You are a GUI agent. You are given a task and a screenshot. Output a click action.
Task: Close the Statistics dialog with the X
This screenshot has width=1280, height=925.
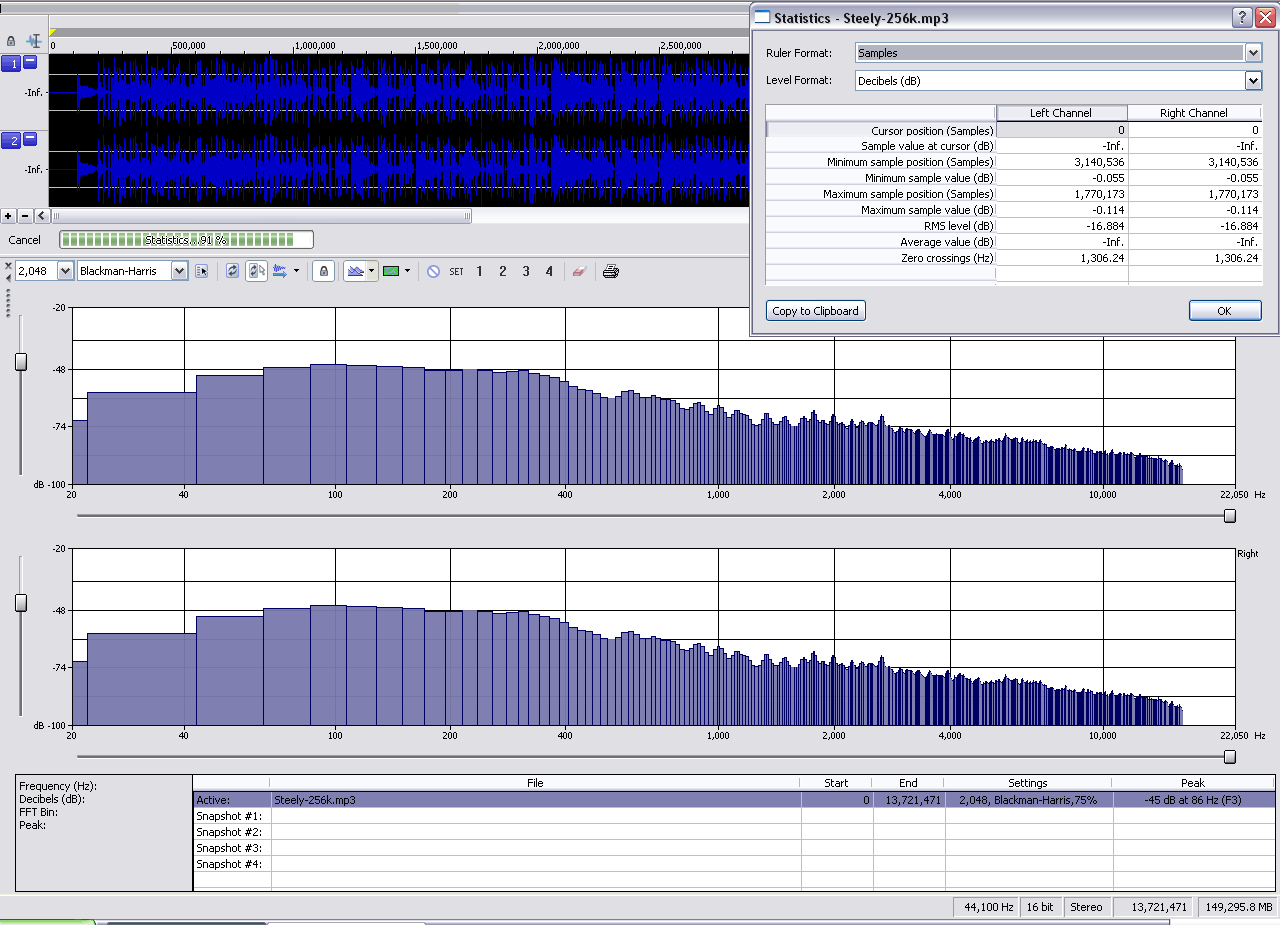pos(1263,17)
